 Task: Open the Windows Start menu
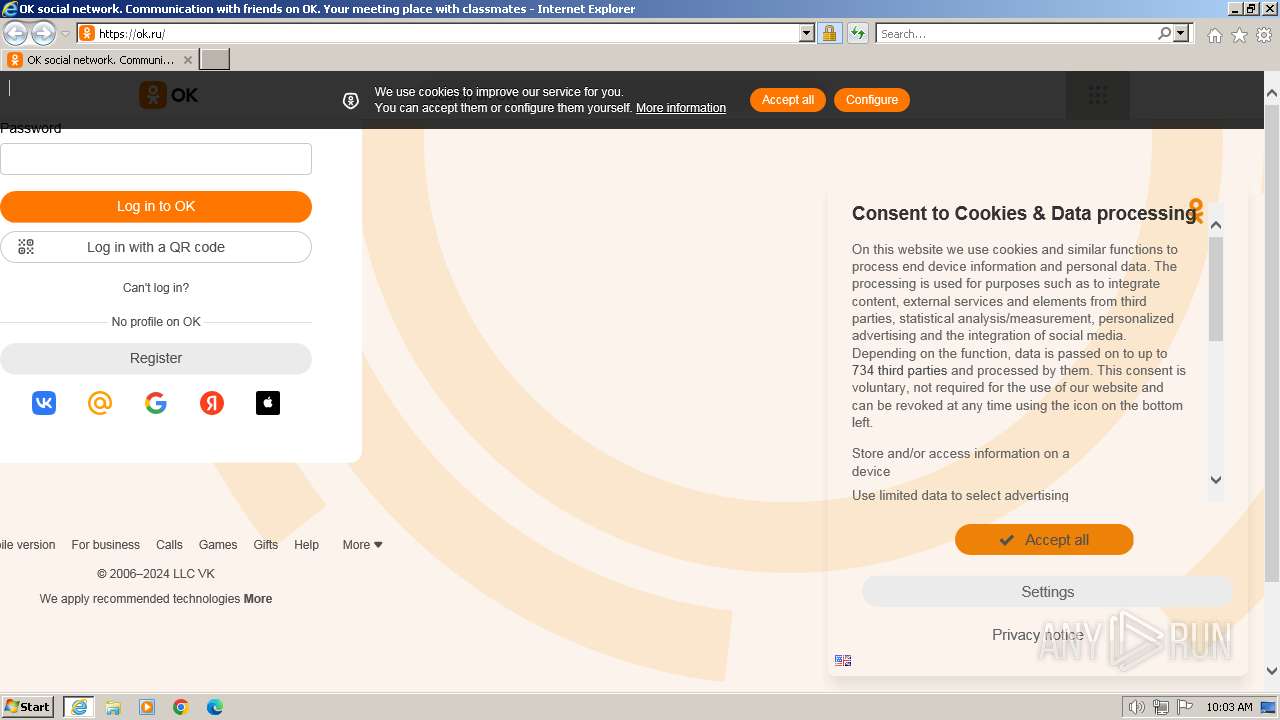(x=27, y=707)
